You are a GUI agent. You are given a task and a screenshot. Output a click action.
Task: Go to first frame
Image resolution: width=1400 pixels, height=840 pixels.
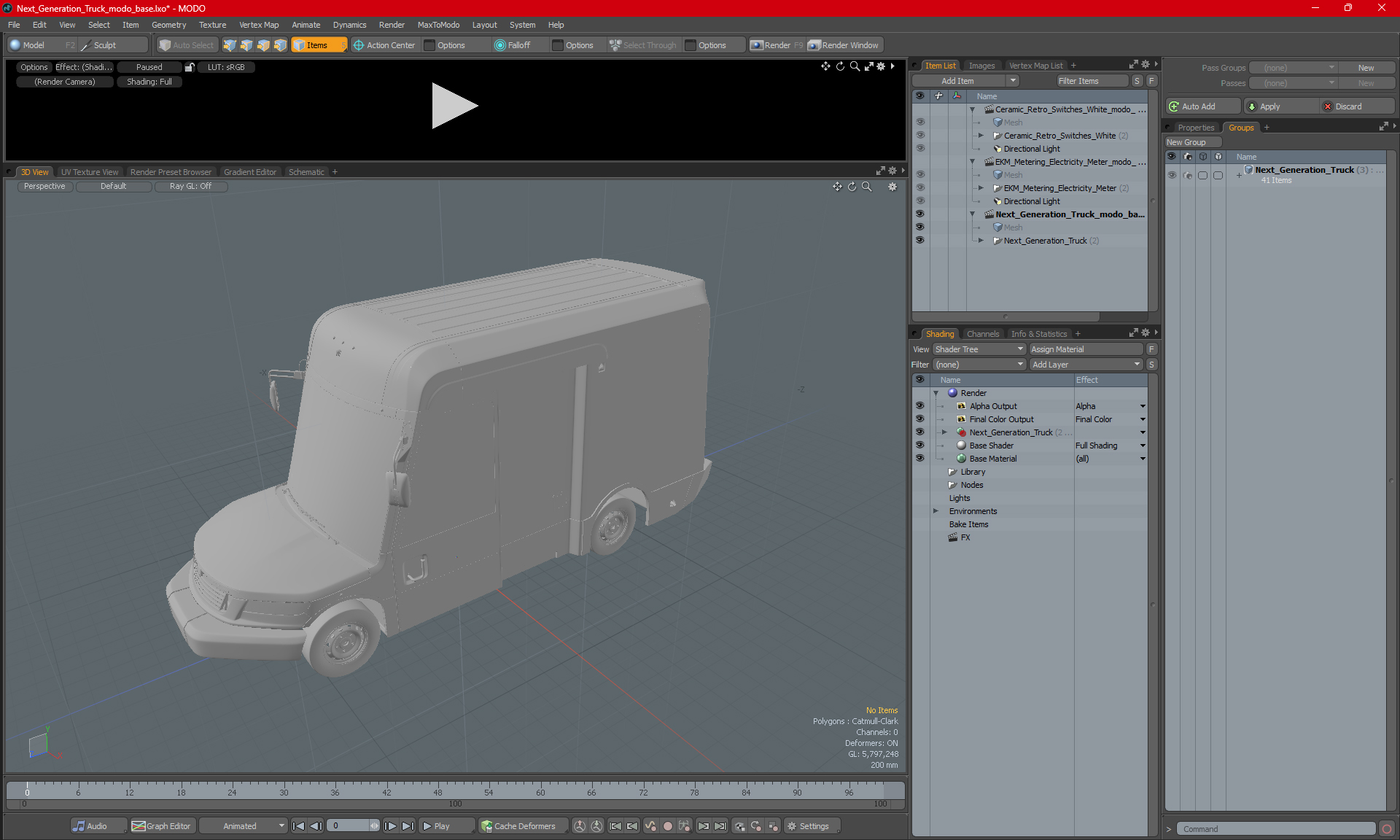[298, 826]
